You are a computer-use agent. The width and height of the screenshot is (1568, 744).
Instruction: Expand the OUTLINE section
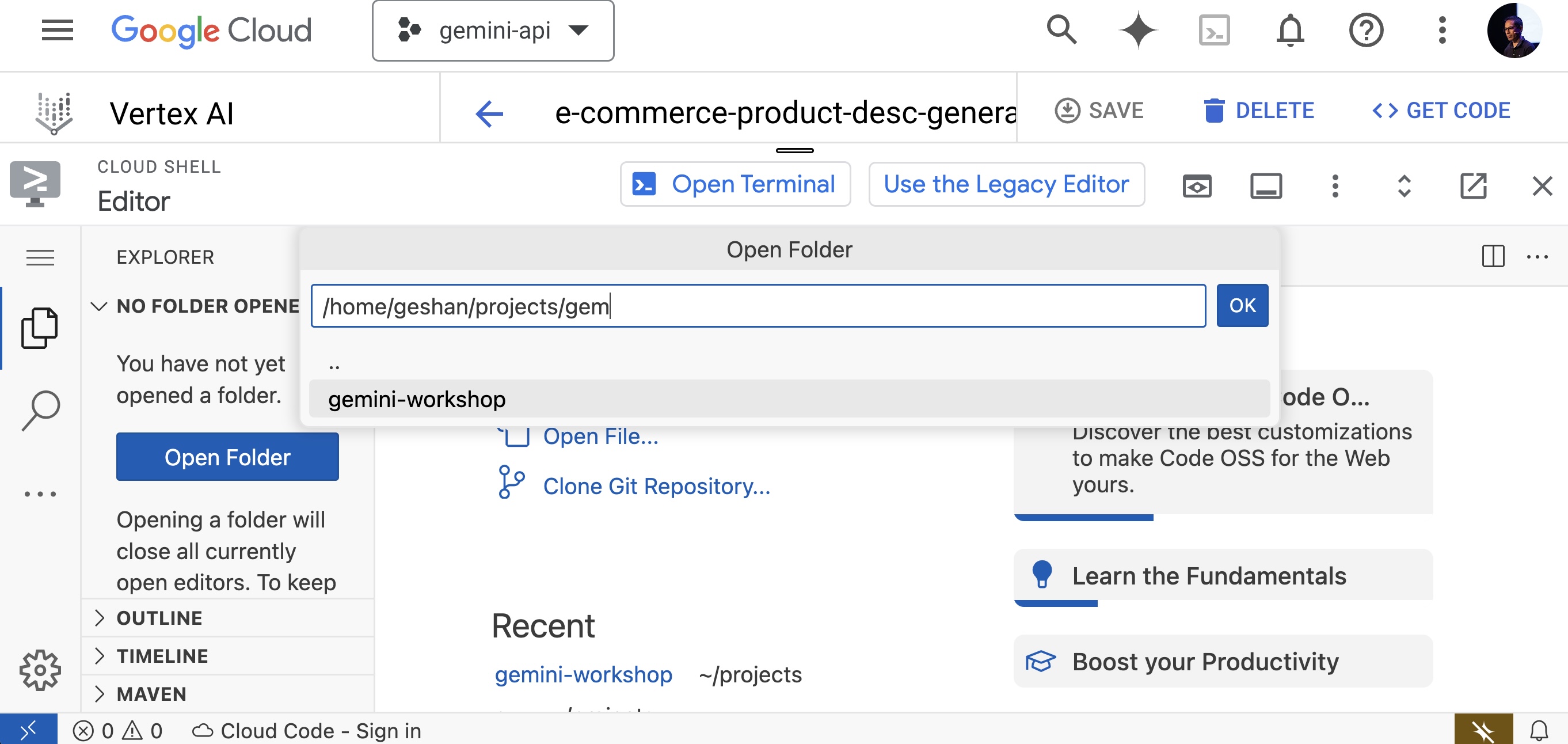pyautogui.click(x=159, y=617)
